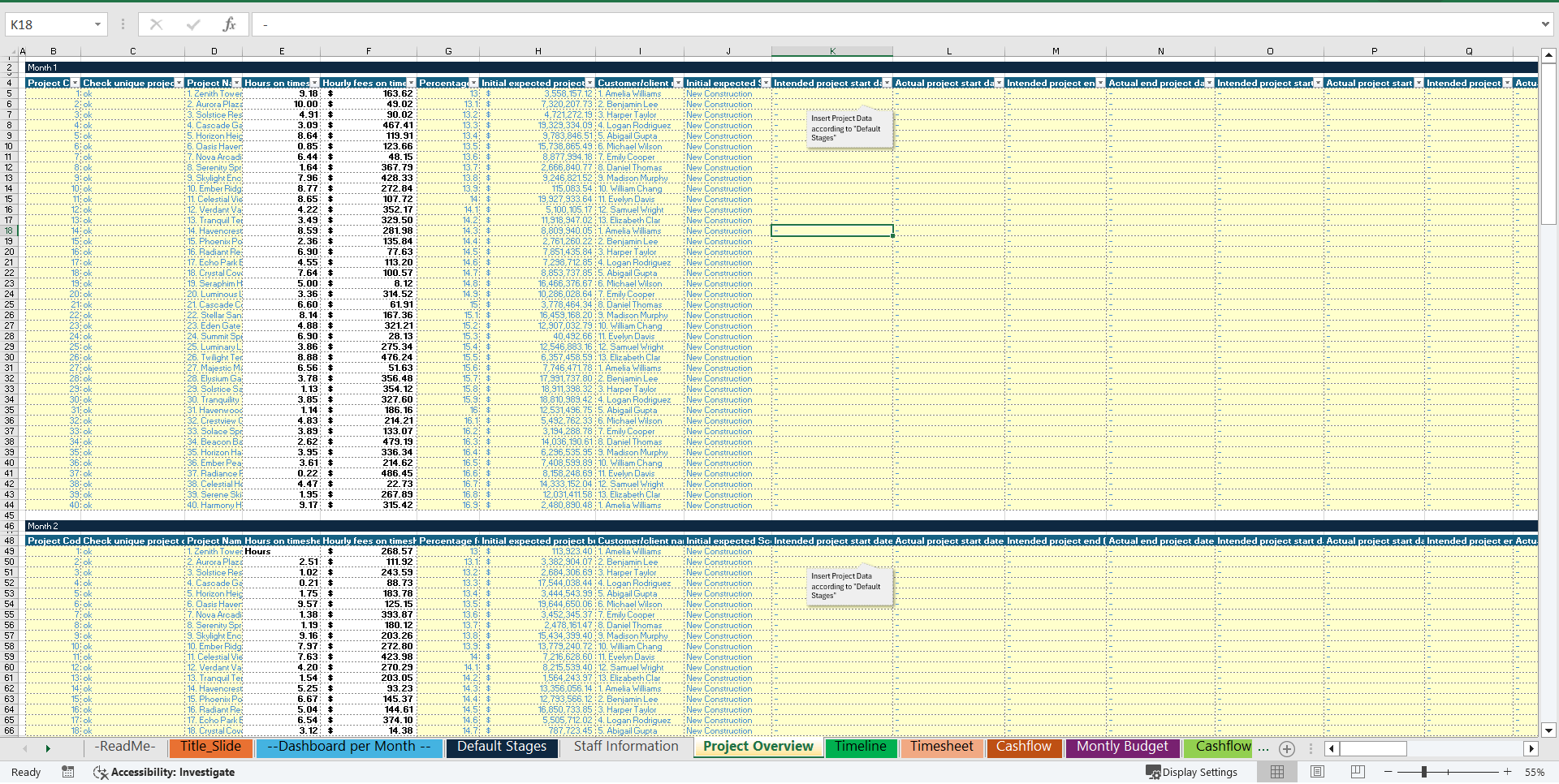Open Display Settings in status bar

pyautogui.click(x=1191, y=772)
